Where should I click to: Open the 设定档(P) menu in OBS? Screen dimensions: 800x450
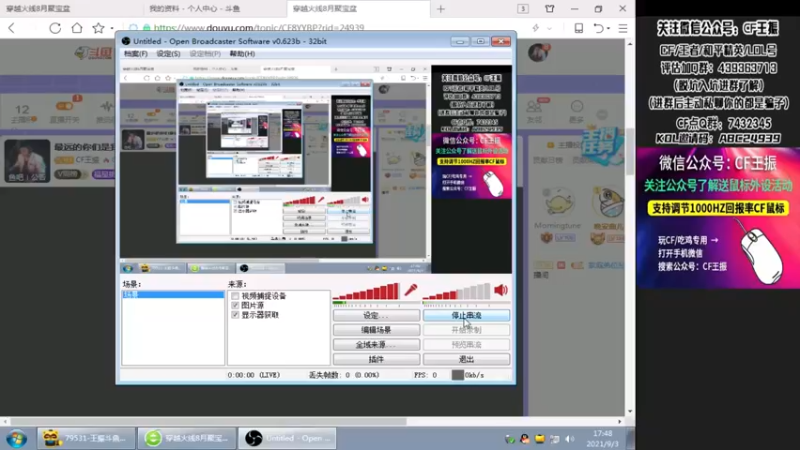(x=205, y=54)
